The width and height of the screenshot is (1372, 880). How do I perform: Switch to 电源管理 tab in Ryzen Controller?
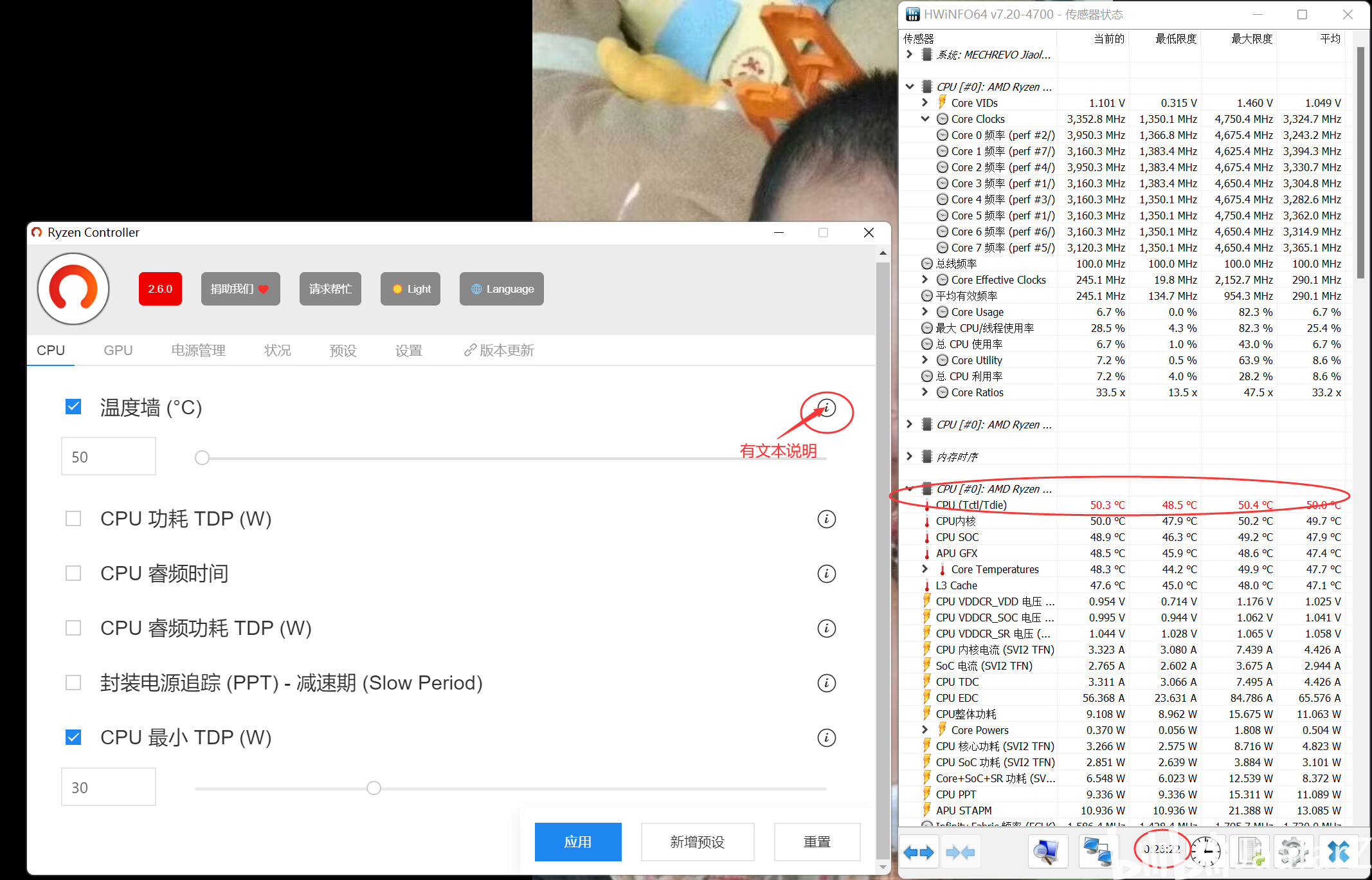coord(198,350)
